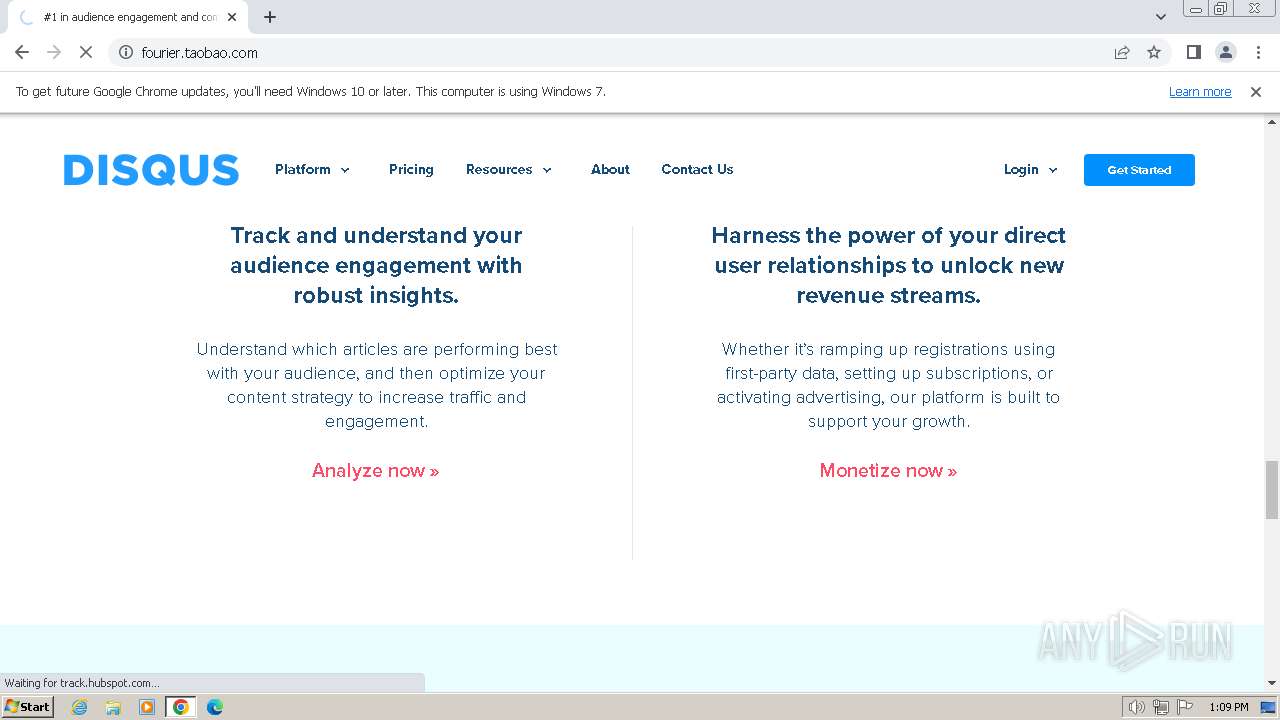Click heading 'Track and understand your audience engagement'
1280x720 pixels.
376,265
